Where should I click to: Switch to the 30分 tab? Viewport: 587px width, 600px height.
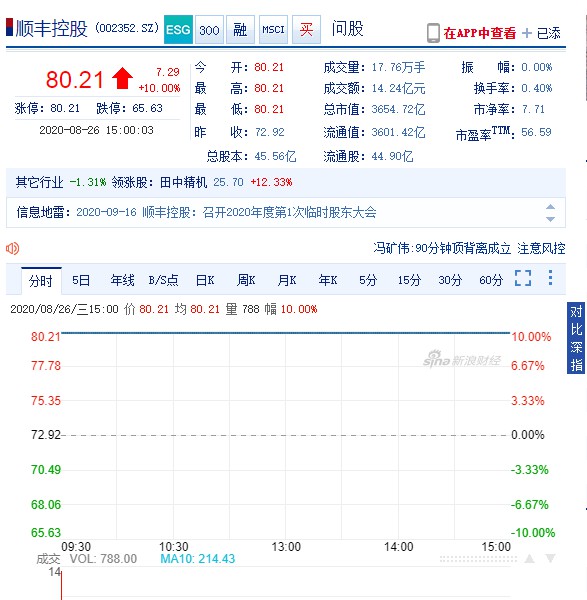(450, 280)
